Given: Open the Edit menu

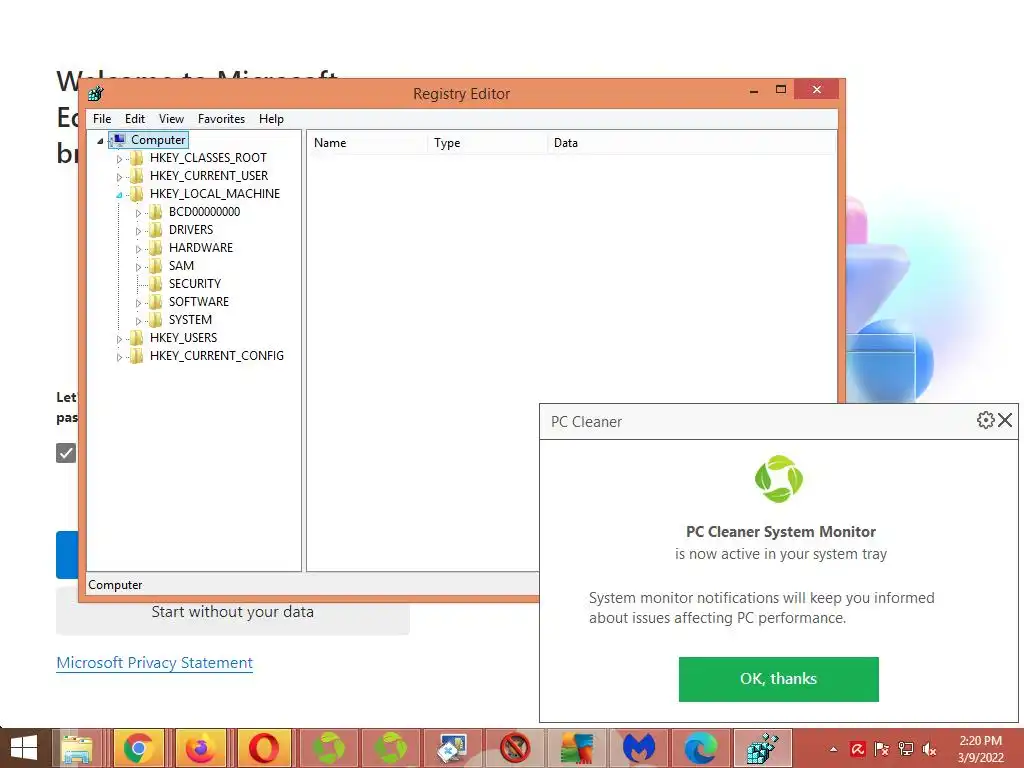Looking at the screenshot, I should click(x=135, y=119).
